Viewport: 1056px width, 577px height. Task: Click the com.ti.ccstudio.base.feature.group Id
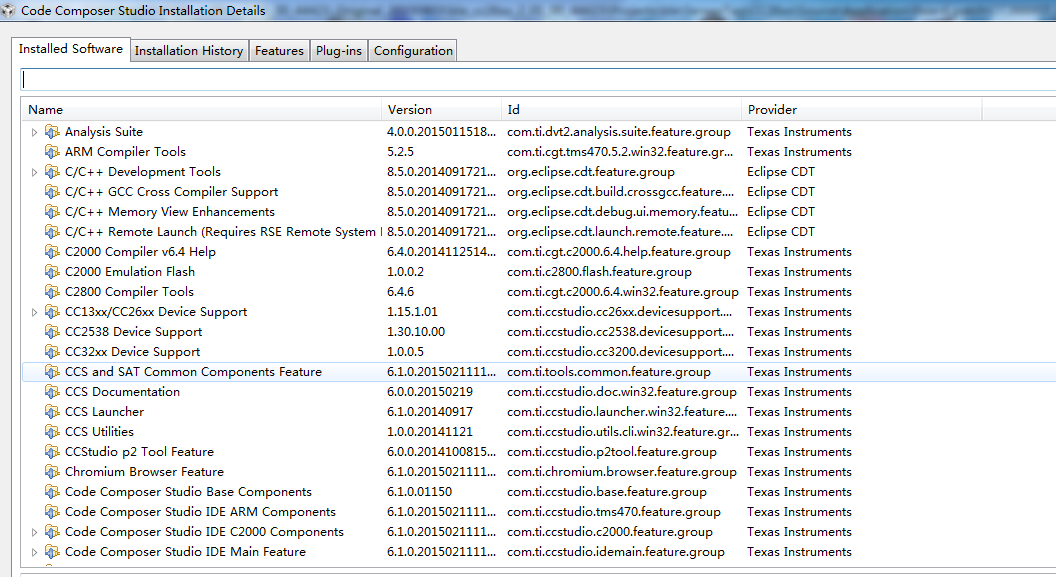(607, 491)
